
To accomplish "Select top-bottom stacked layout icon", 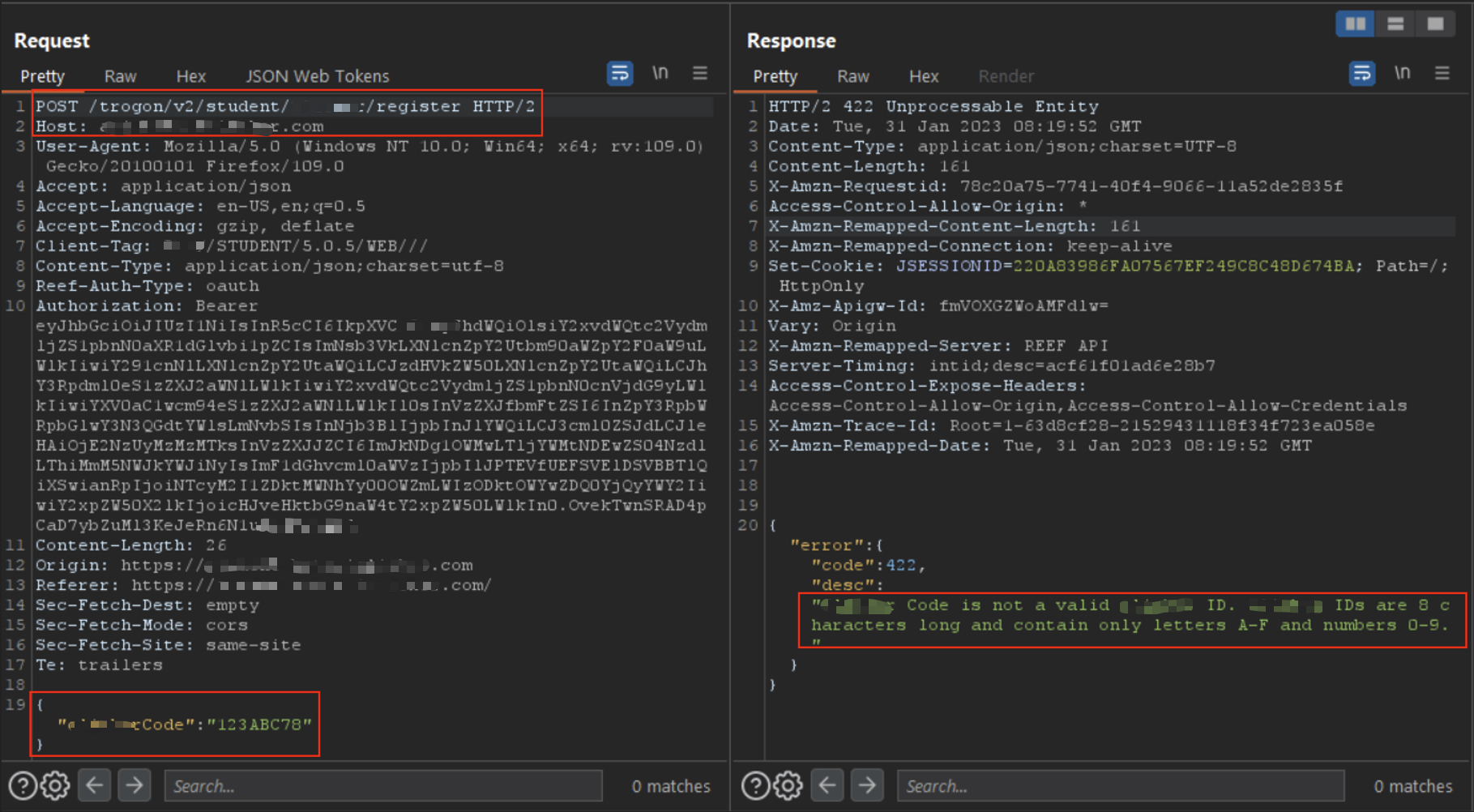I will (1395, 24).
